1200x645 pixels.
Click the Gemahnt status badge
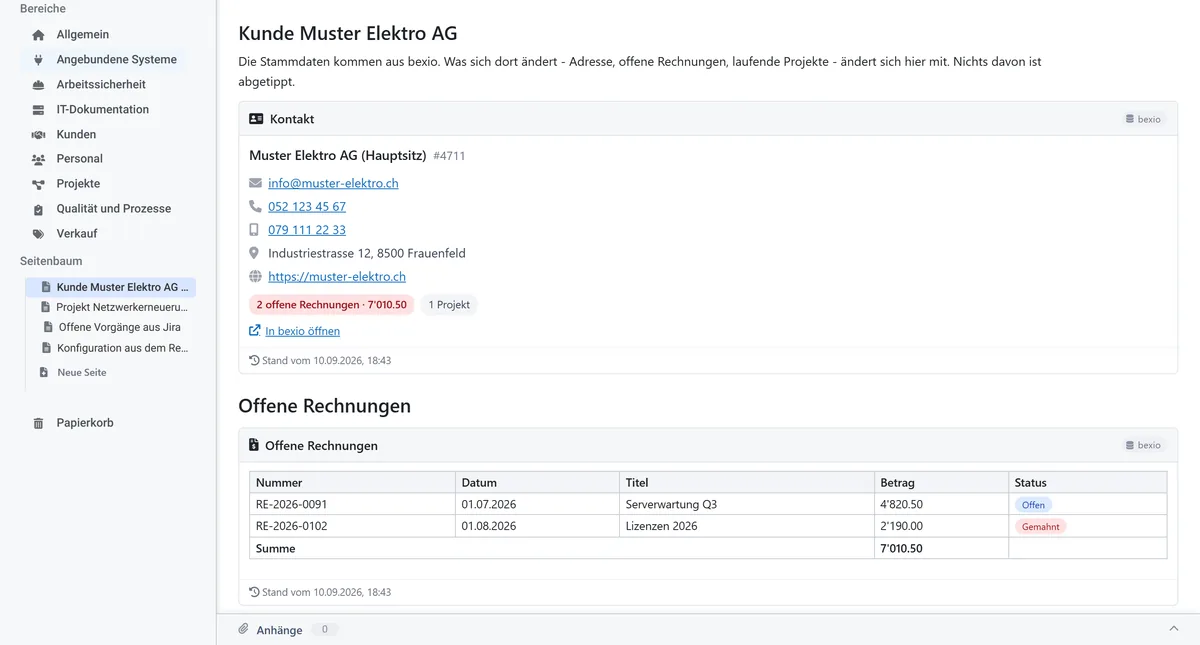[1040, 526]
